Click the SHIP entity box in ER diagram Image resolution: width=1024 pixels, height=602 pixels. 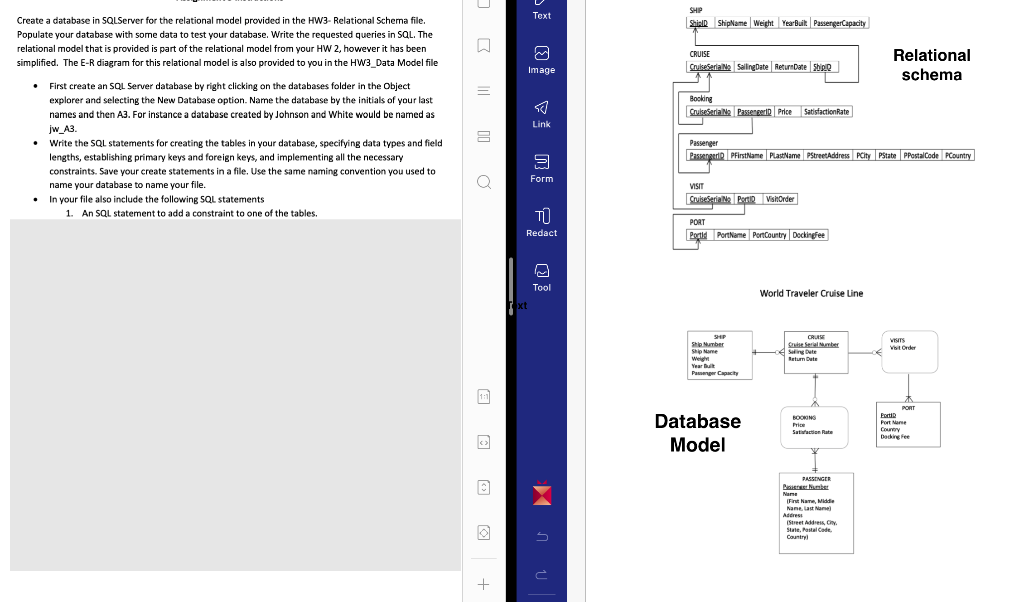720,355
